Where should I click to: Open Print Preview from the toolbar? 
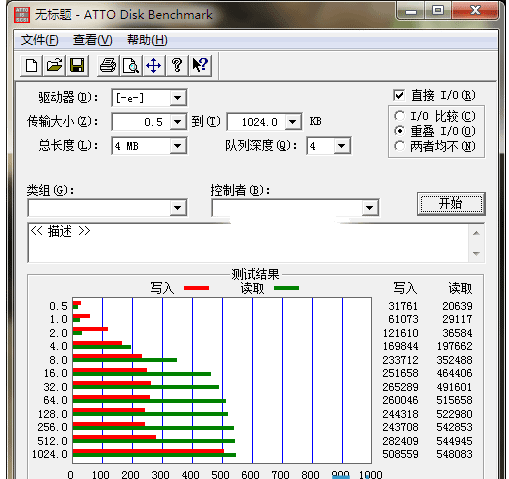tap(131, 65)
